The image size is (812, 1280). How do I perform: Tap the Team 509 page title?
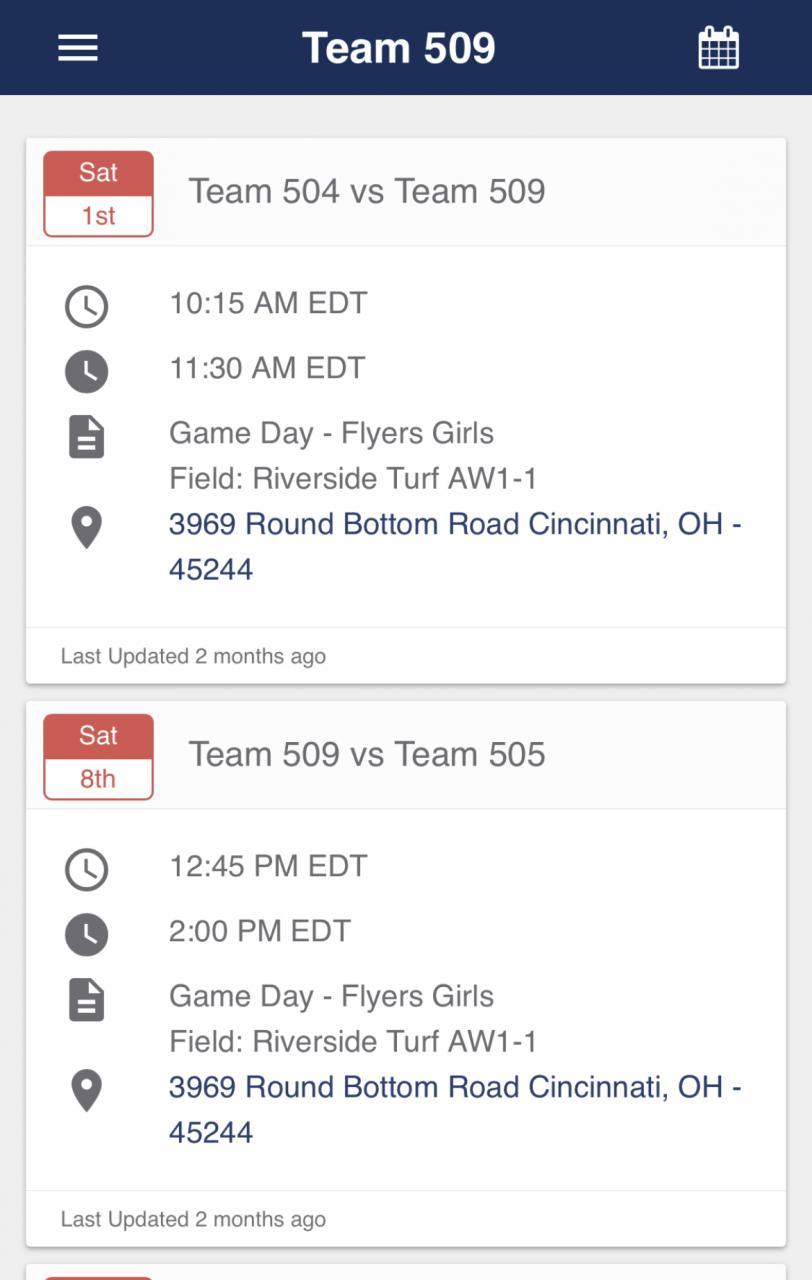pyautogui.click(x=398, y=48)
